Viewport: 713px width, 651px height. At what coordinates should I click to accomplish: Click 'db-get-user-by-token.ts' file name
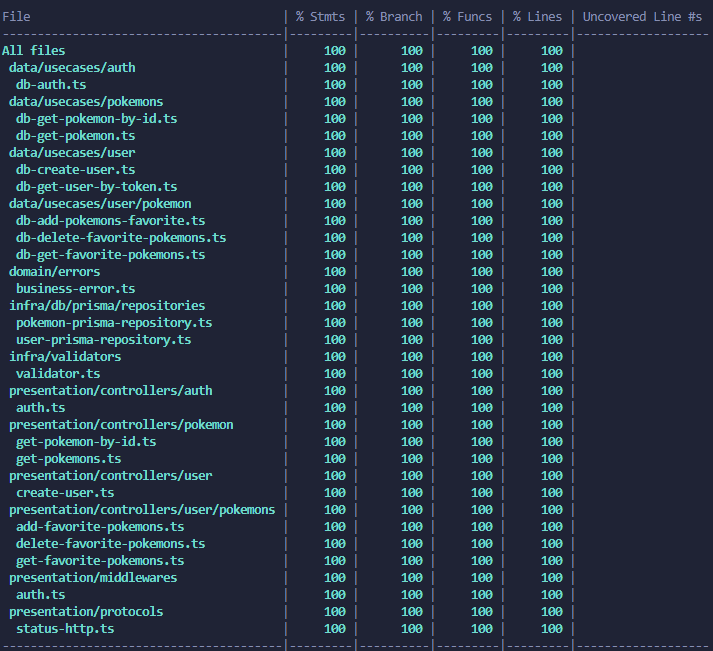click(97, 187)
